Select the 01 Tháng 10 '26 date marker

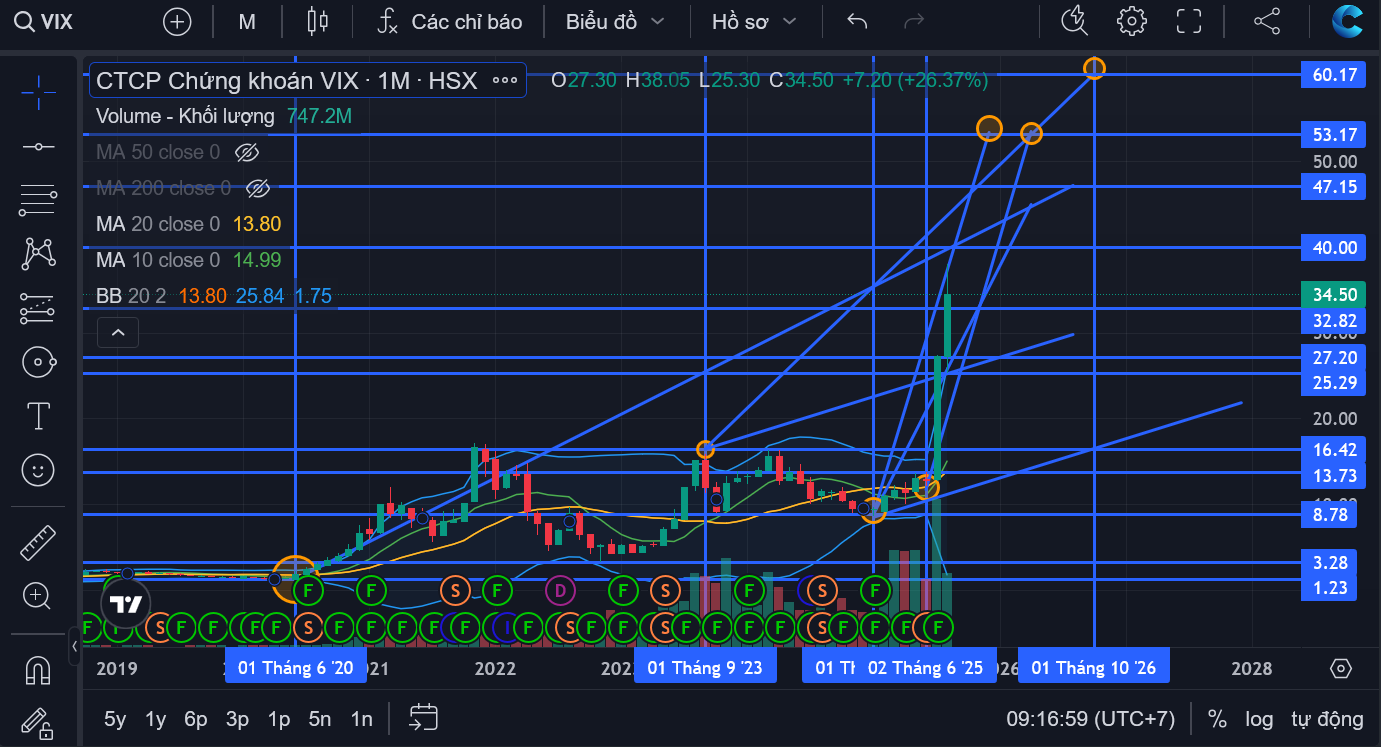(1093, 668)
